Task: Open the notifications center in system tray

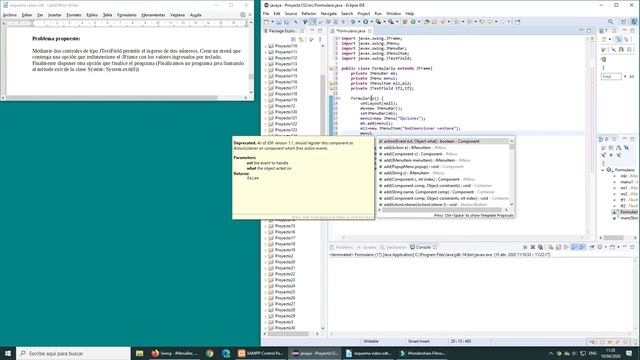Action: point(629,353)
